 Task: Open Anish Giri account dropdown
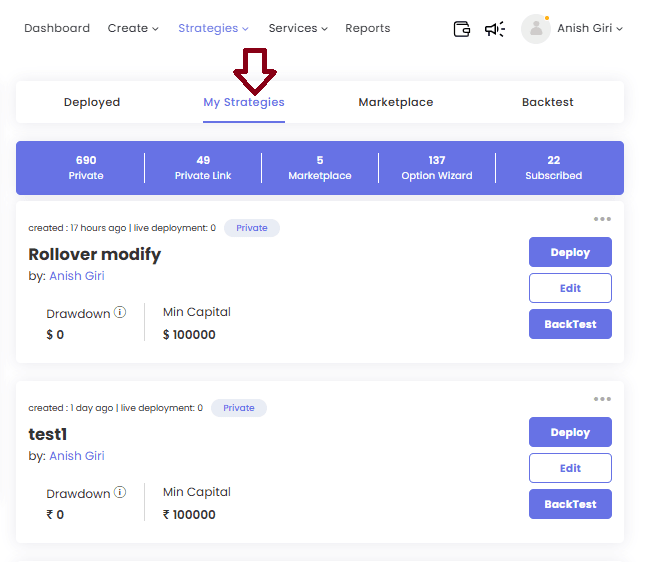click(590, 28)
